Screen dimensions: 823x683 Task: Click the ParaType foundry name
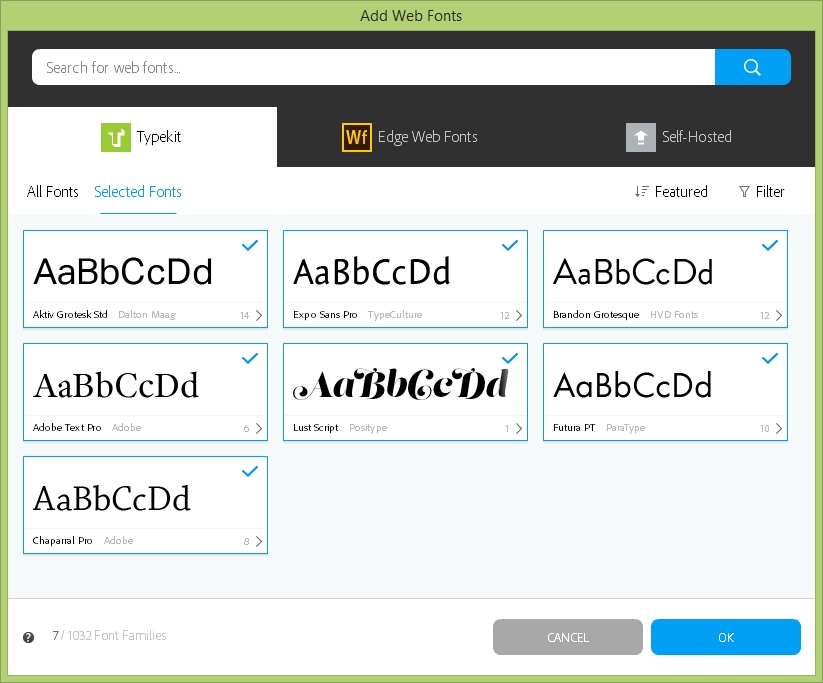pos(626,428)
